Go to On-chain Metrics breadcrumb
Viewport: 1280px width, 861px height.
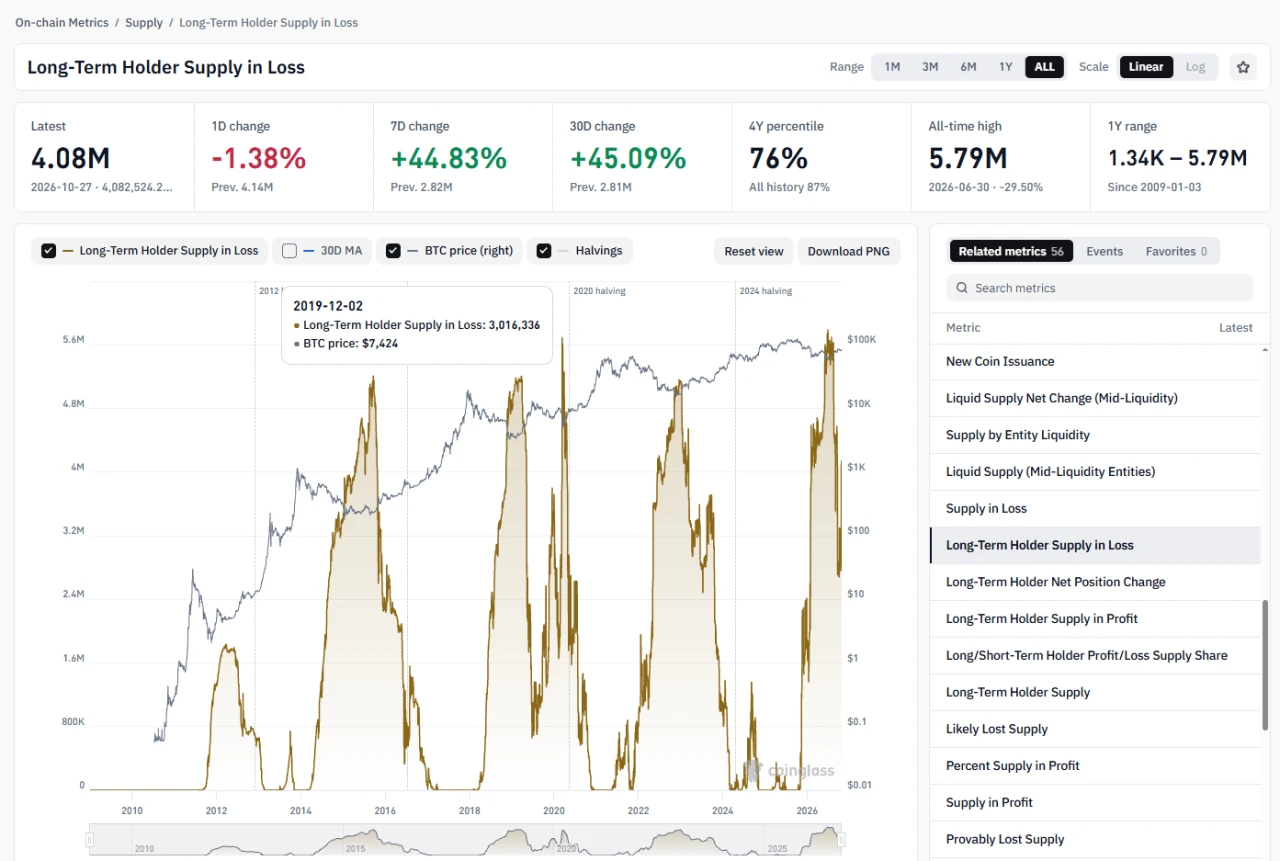pos(62,22)
